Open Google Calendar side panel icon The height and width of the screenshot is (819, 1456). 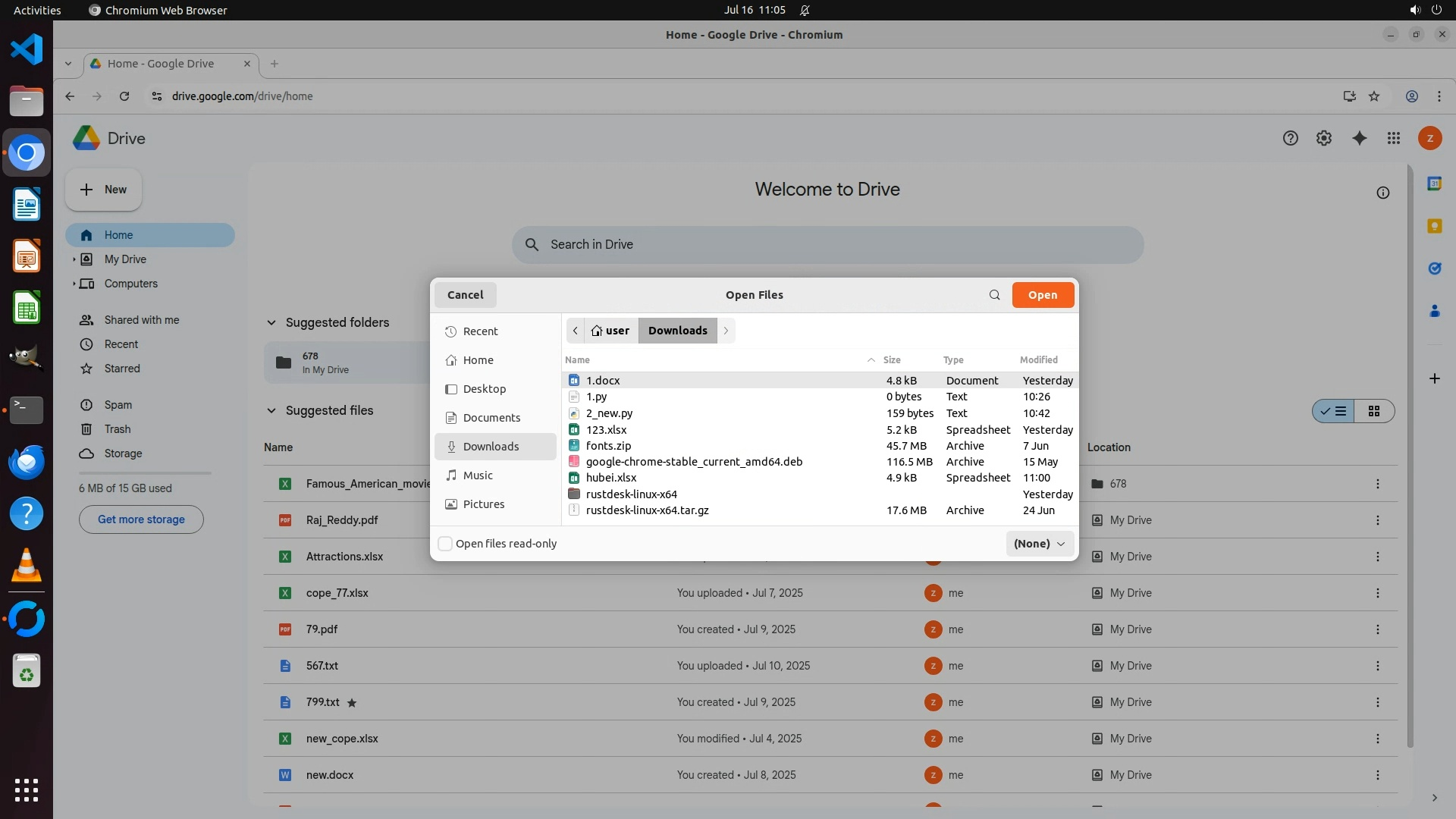click(1434, 184)
